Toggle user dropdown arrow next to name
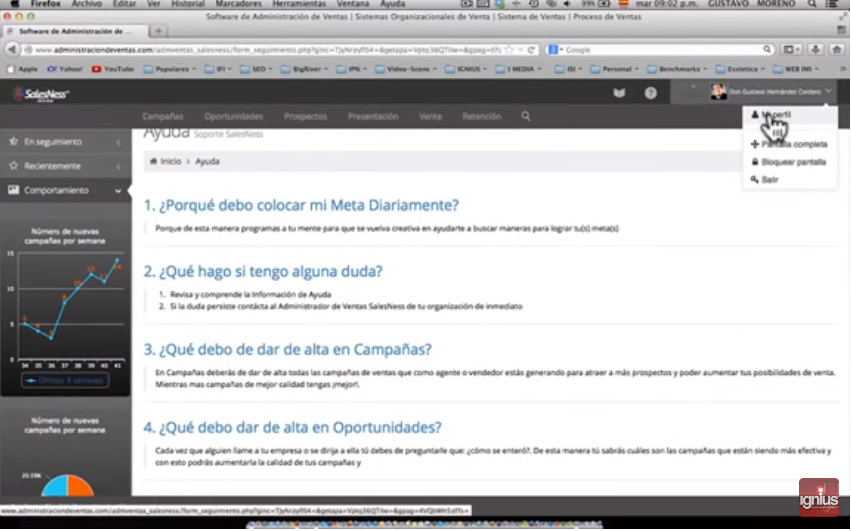This screenshot has width=851, height=531. (829, 92)
